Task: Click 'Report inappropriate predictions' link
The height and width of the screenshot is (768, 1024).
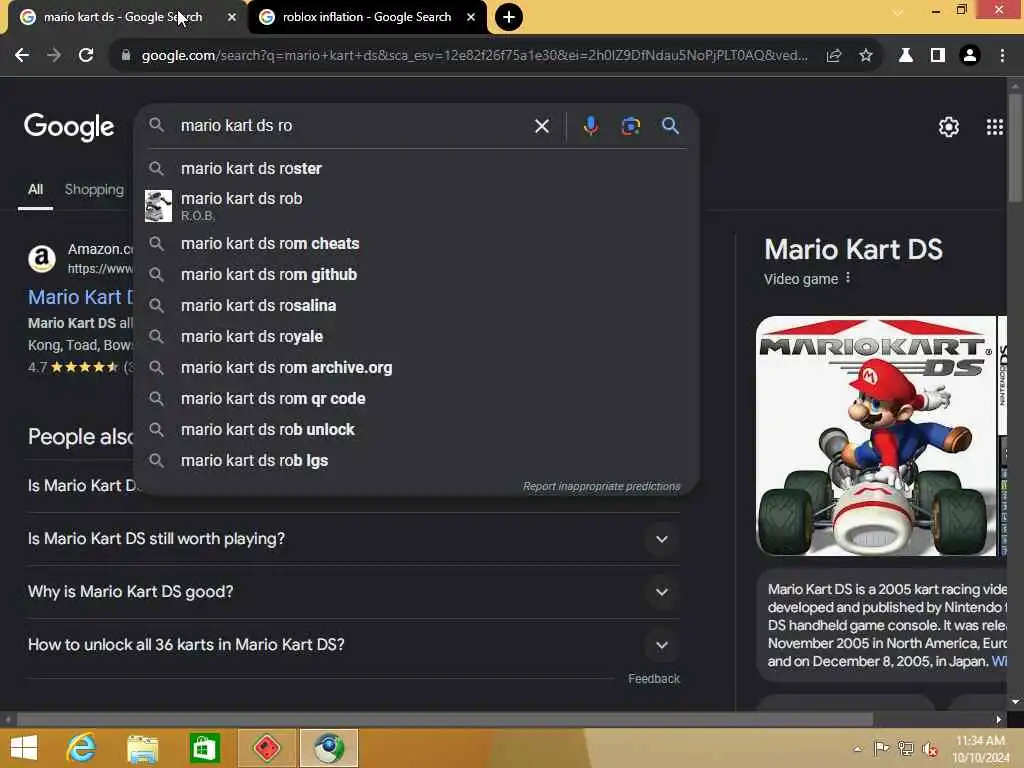Action: [601, 487]
